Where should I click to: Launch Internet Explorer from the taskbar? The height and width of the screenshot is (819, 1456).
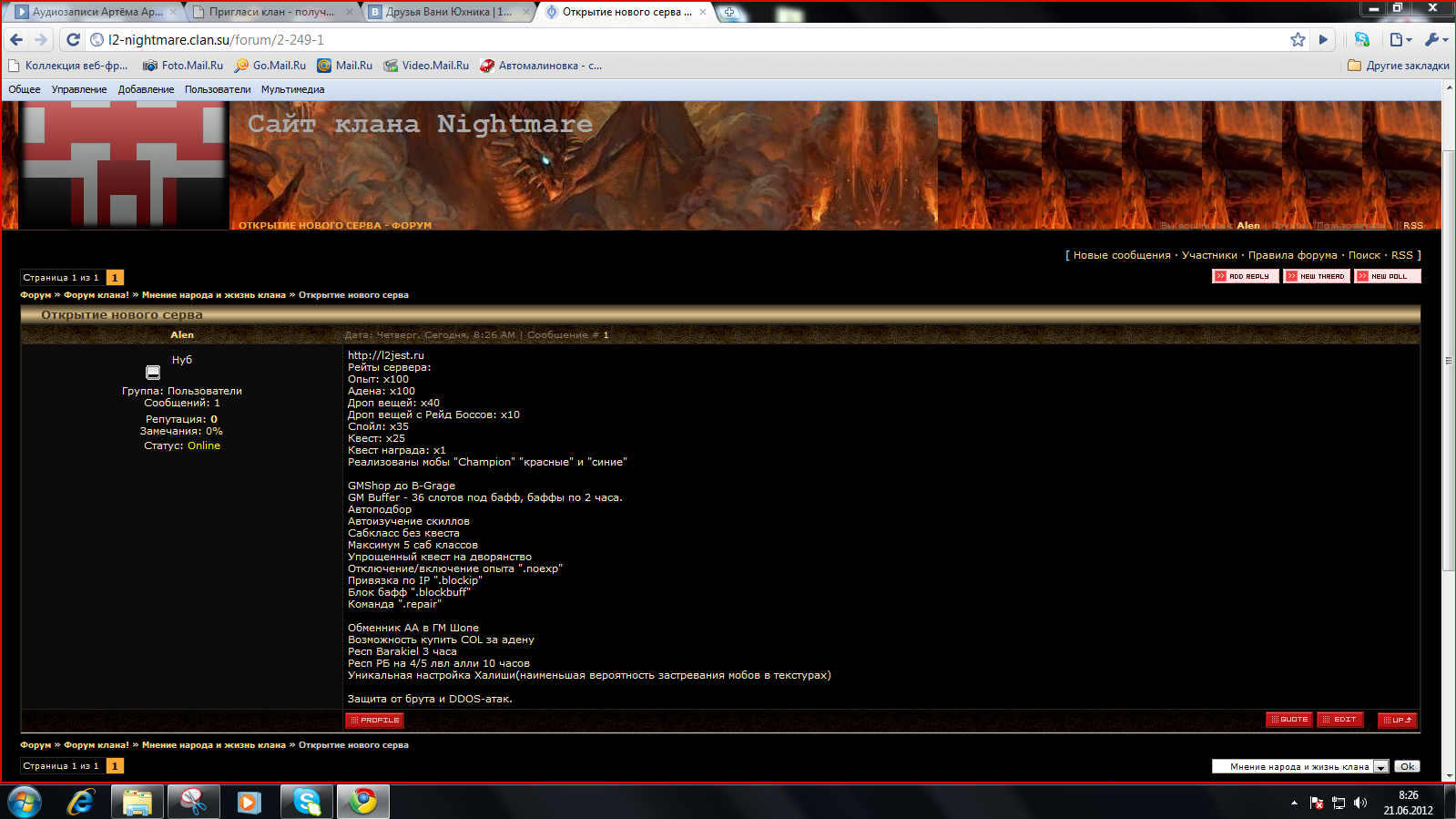81,802
